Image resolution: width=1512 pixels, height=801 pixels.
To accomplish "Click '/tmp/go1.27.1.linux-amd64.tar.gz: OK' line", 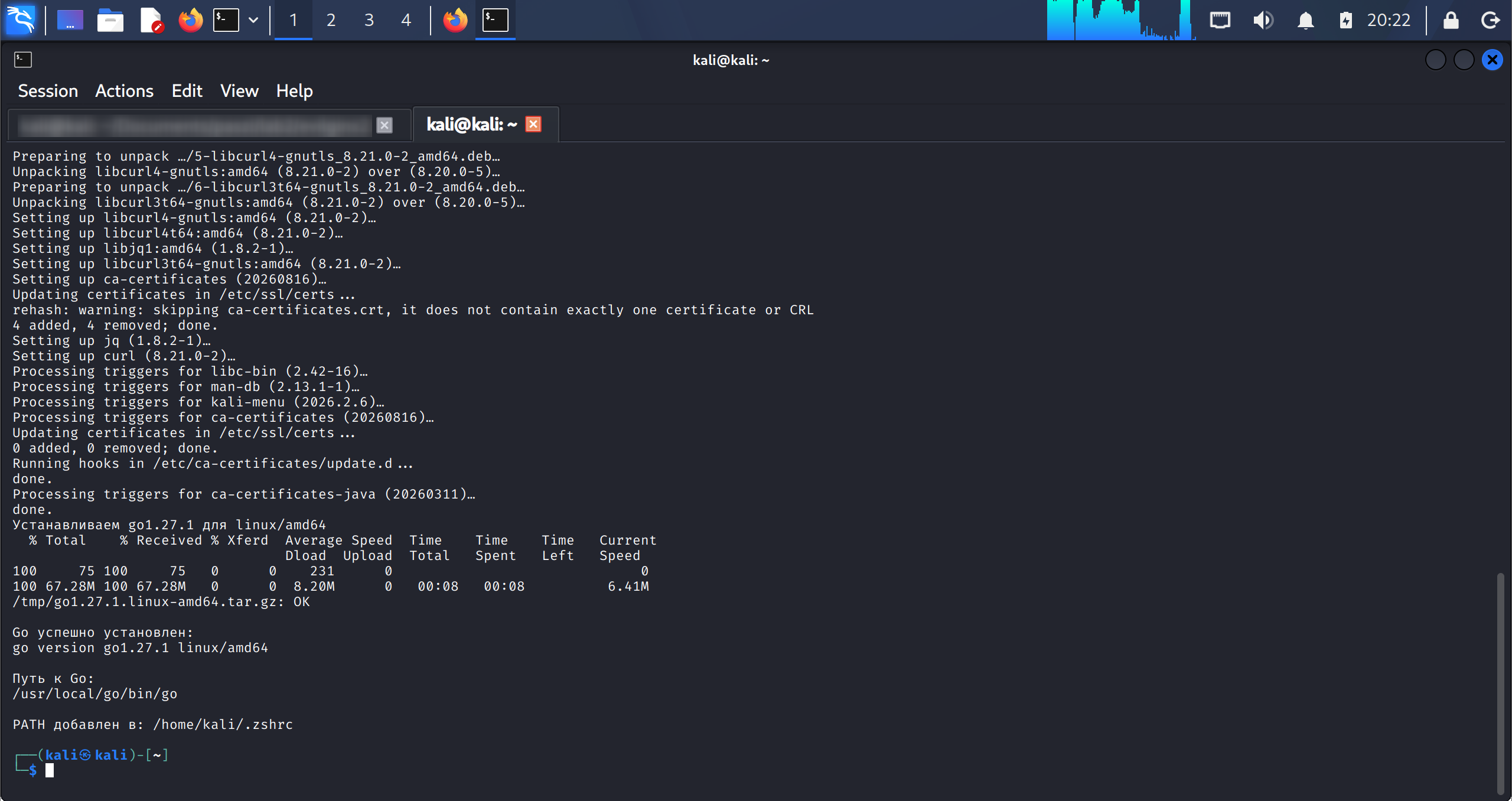I will click(161, 602).
